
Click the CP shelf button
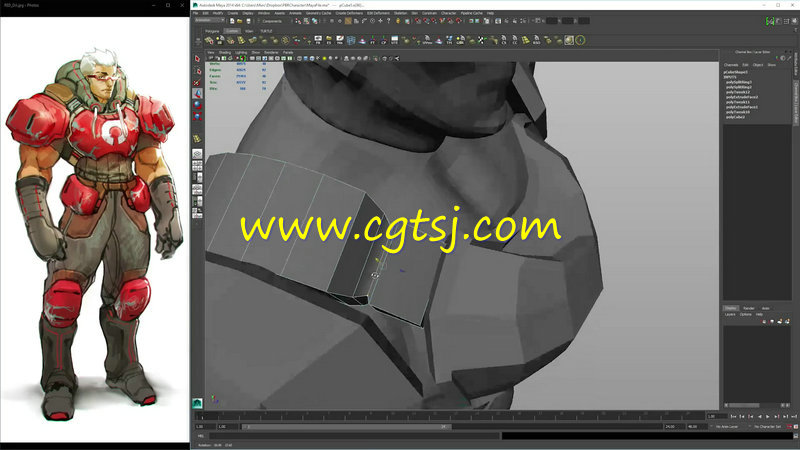coord(384,40)
